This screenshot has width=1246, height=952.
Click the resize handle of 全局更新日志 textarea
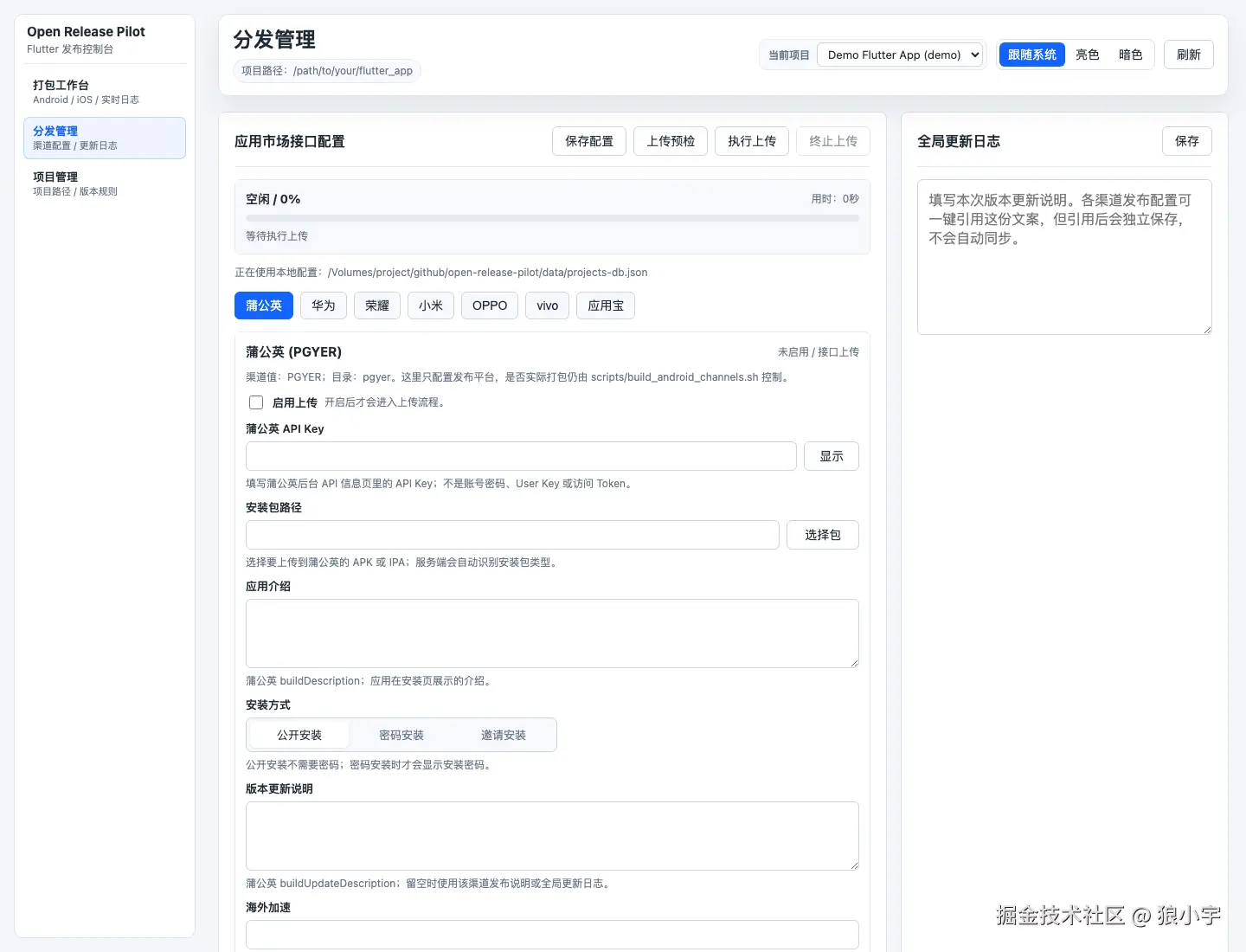1206,329
